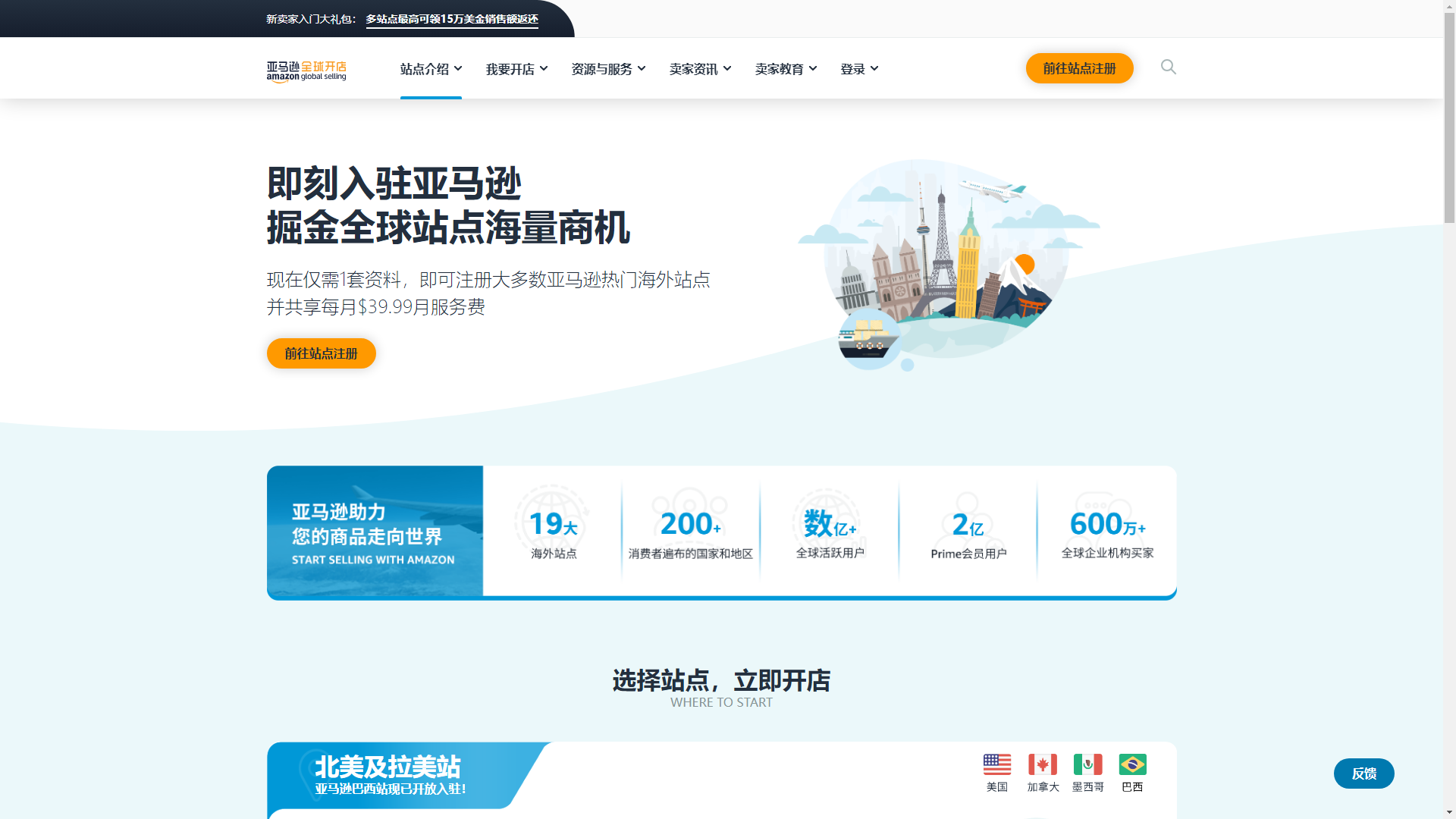Select the Canada flag icon
Viewport: 1456px width, 819px height.
1042,764
